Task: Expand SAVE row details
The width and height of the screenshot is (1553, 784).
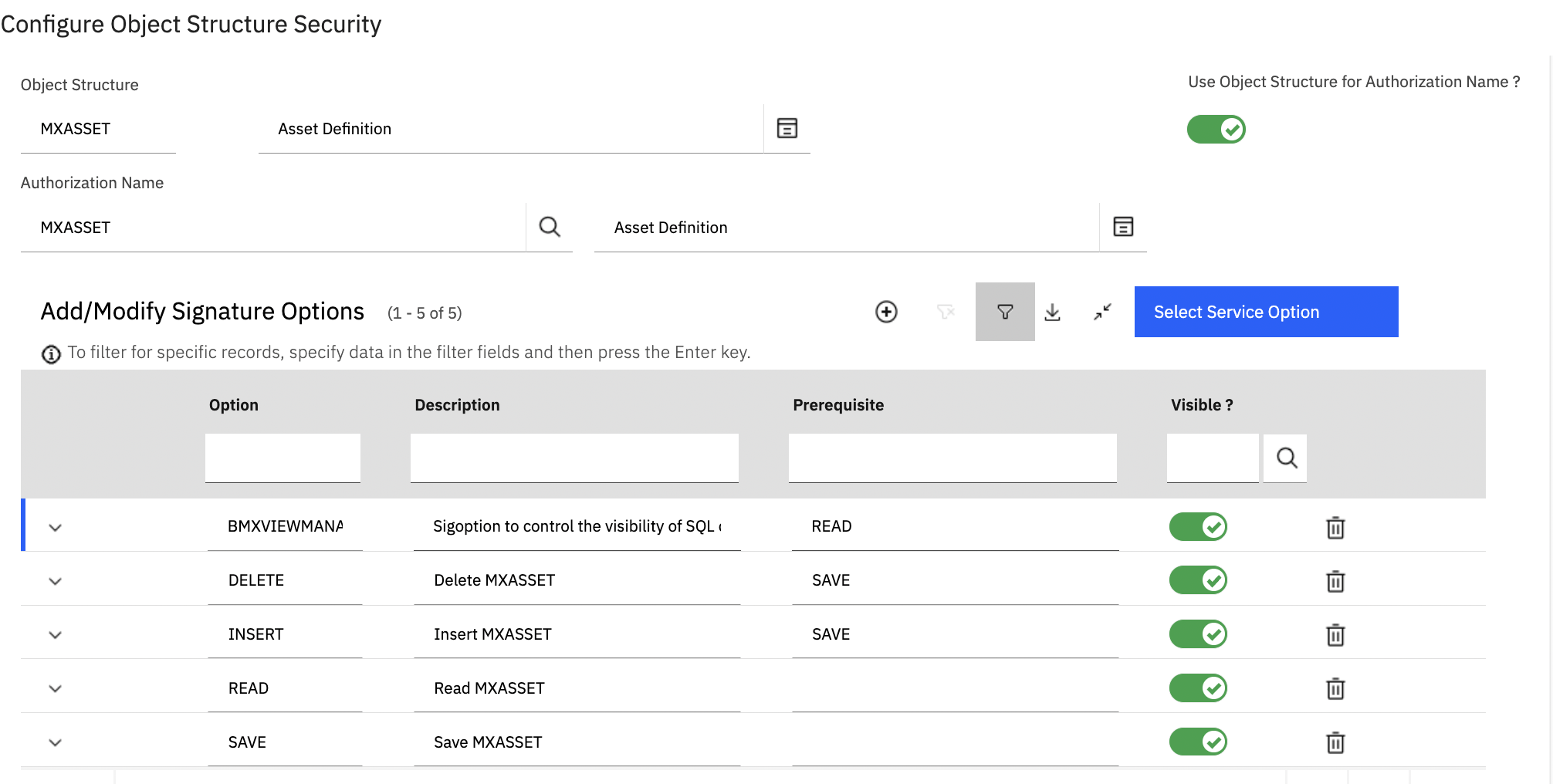Action: click(x=55, y=742)
